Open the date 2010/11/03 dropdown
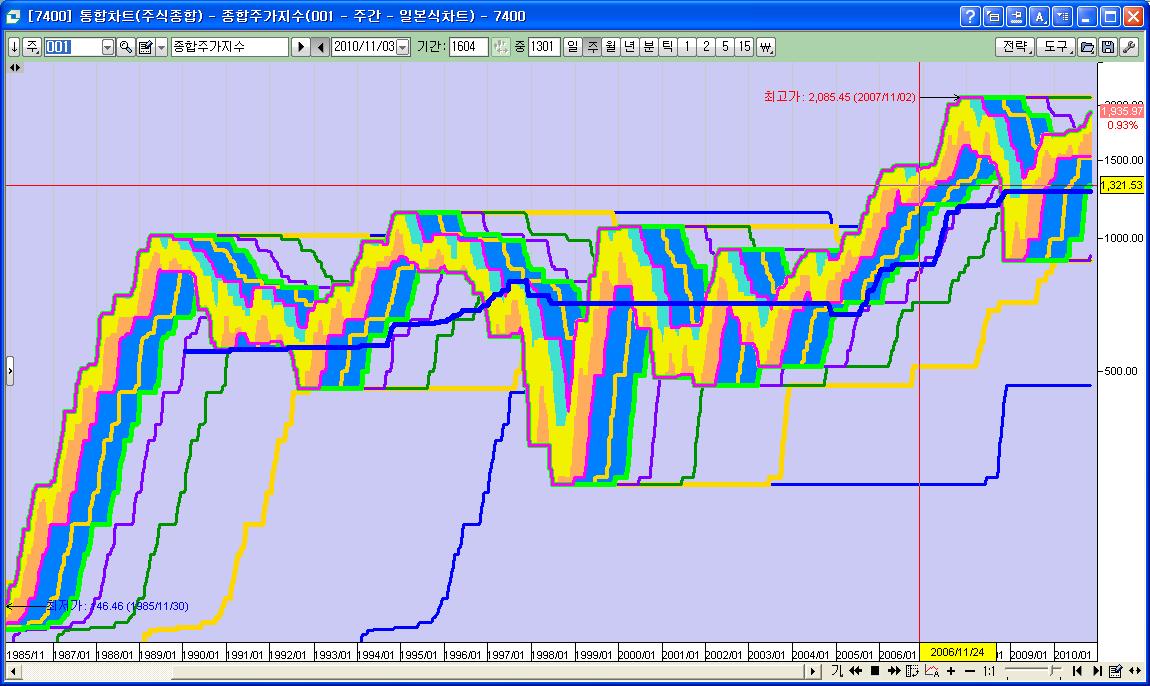Image resolution: width=1150 pixels, height=686 pixels. tap(402, 47)
